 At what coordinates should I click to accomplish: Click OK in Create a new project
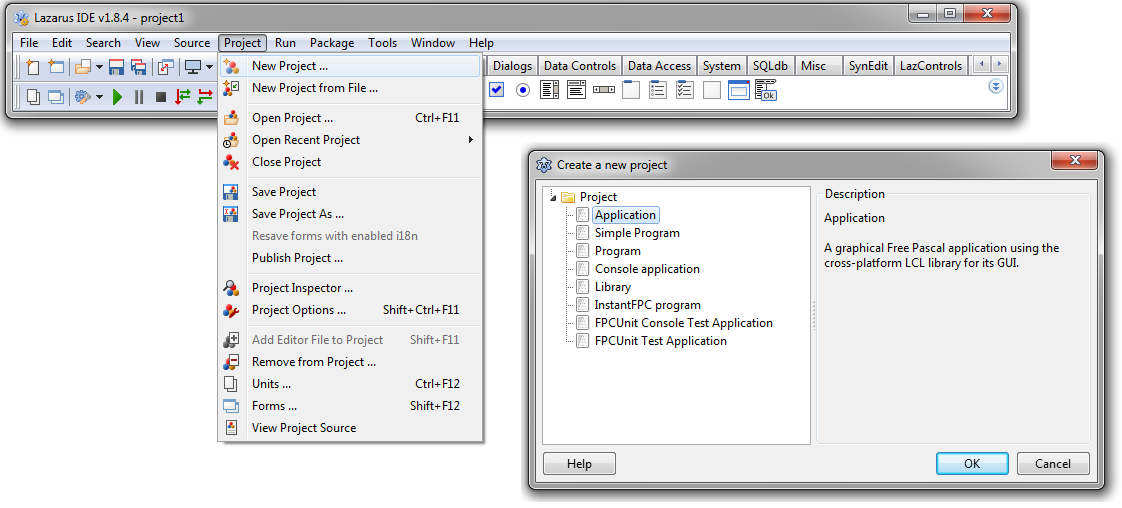tap(972, 464)
